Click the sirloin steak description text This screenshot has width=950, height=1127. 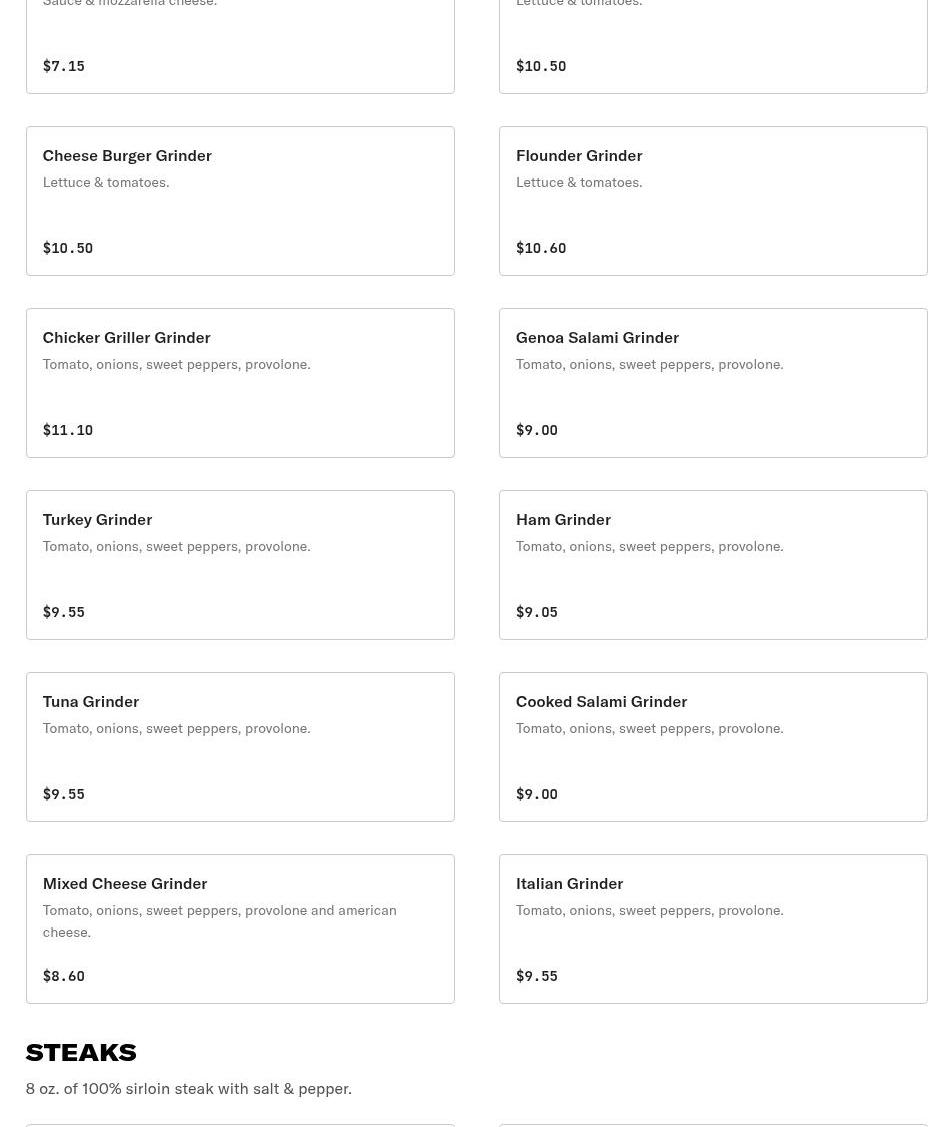(x=188, y=1088)
